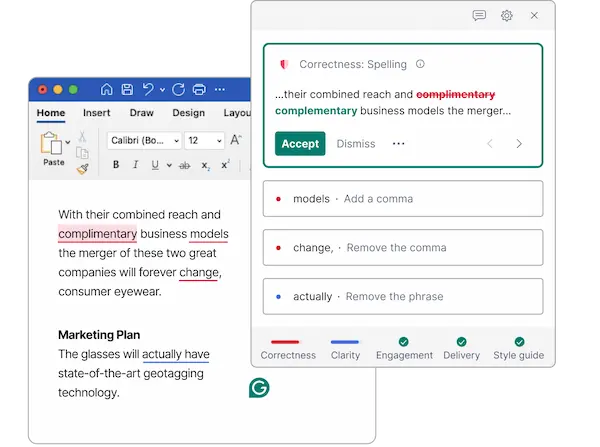Click the green word complementary in suggestion
The image size is (600, 447).
click(316, 111)
